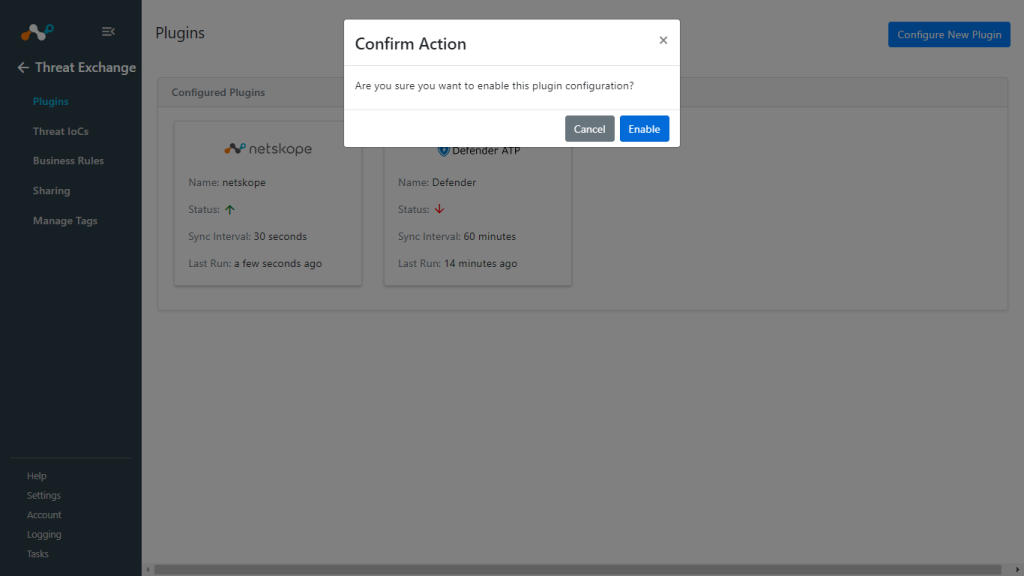The height and width of the screenshot is (576, 1024).
Task: Click 'Name: Defender' text
Action: click(x=436, y=182)
